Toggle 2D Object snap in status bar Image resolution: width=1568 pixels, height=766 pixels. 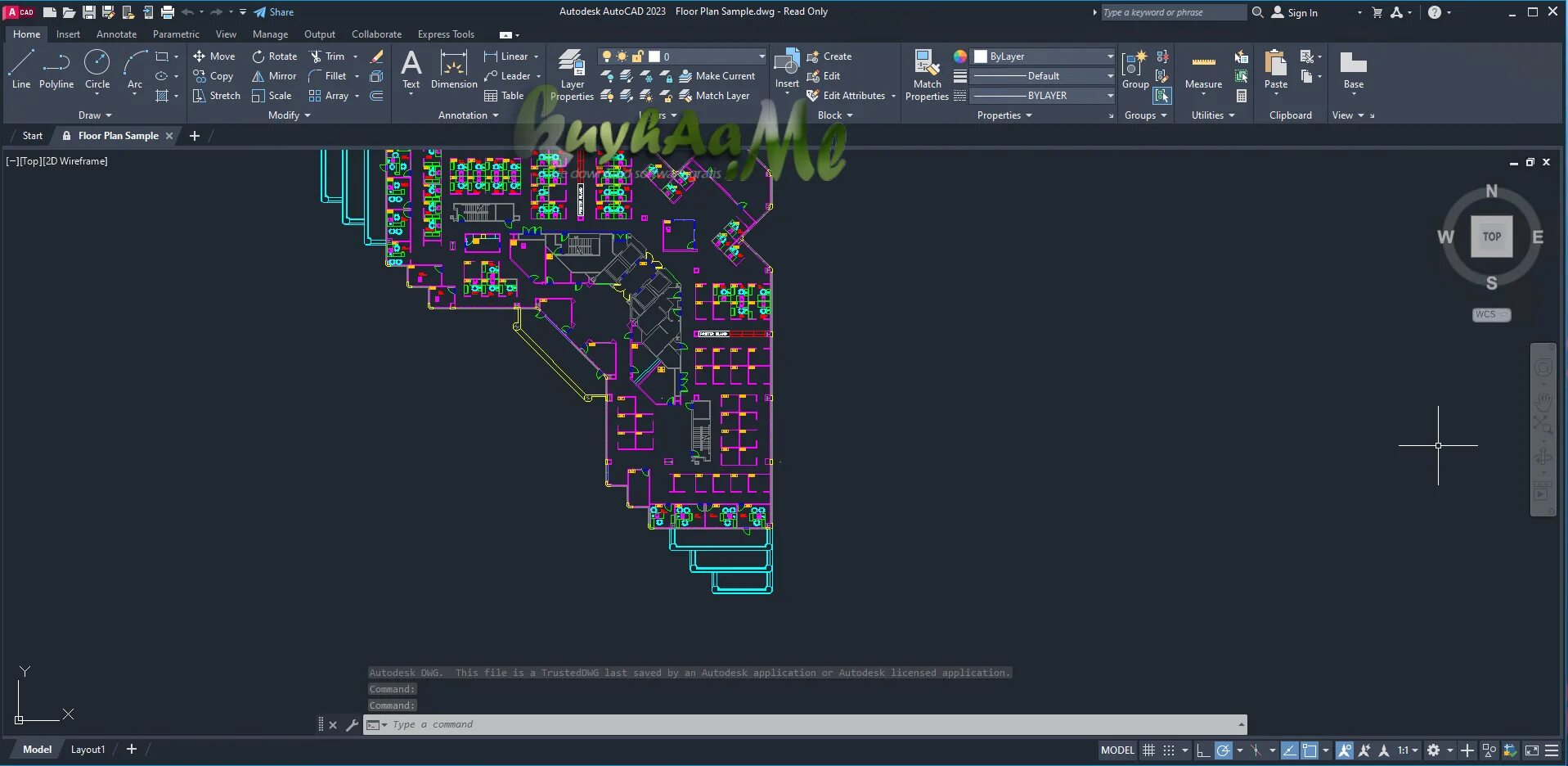[1310, 750]
